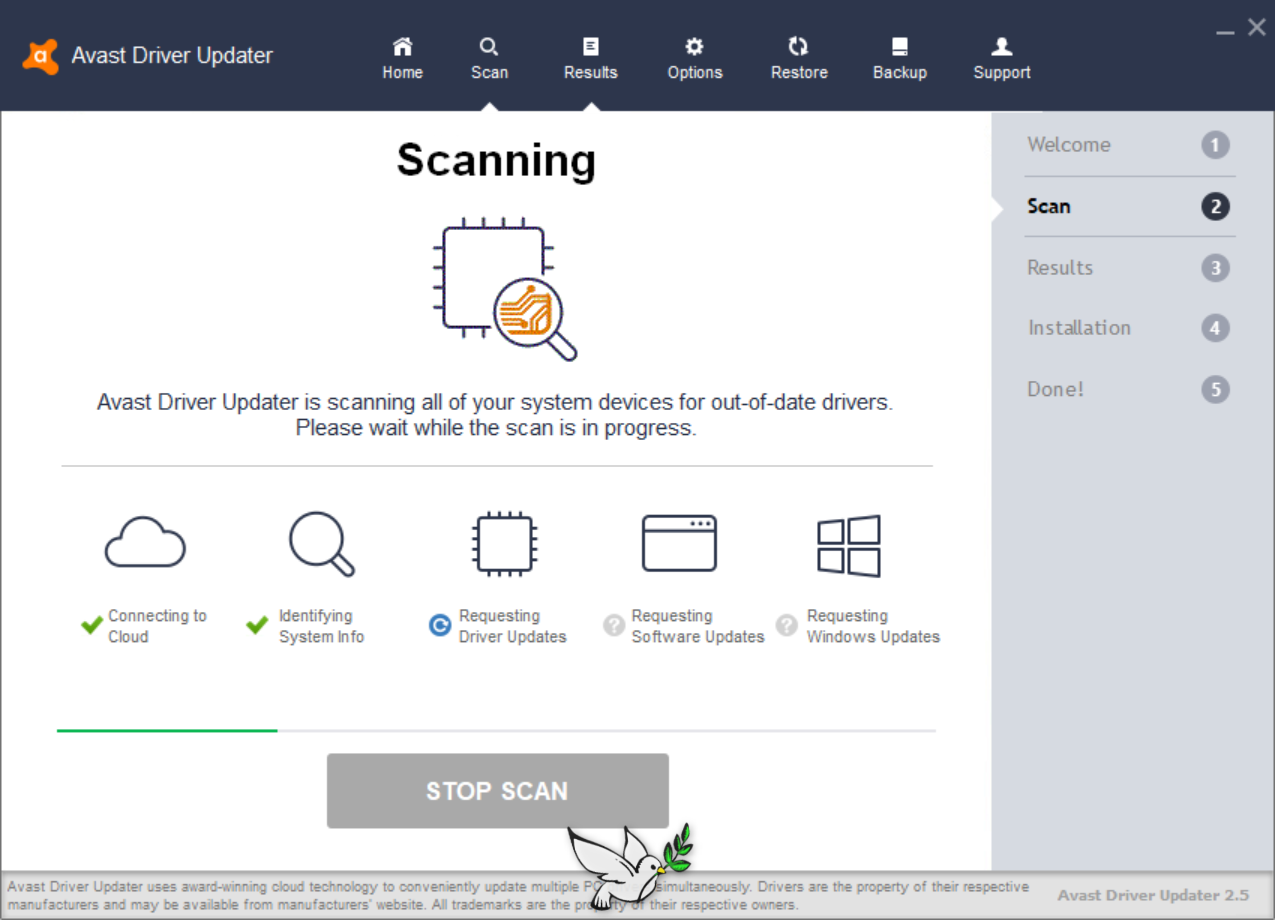1275x920 pixels.
Task: Click the Restore arrows icon
Action: pyautogui.click(x=798, y=46)
